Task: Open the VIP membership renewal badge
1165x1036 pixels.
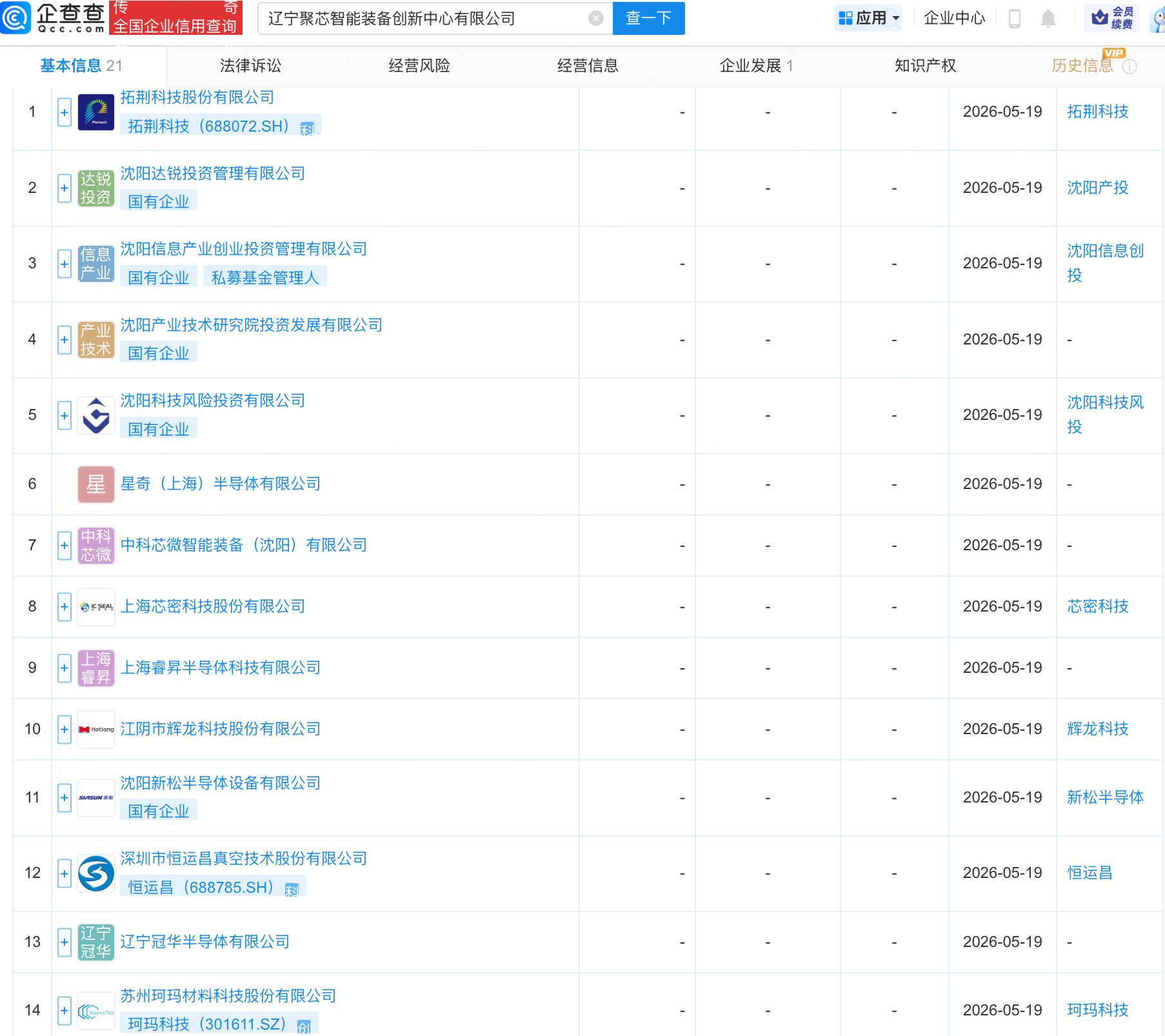Action: (1111, 18)
